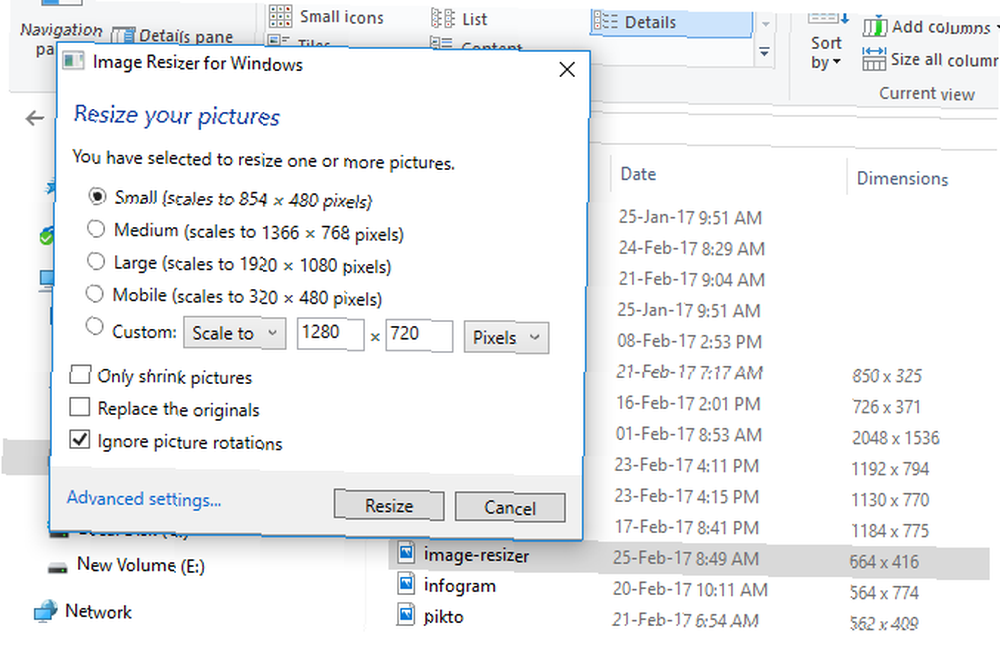Close the Image Resizer dialog
The image size is (1000, 645).
point(567,69)
